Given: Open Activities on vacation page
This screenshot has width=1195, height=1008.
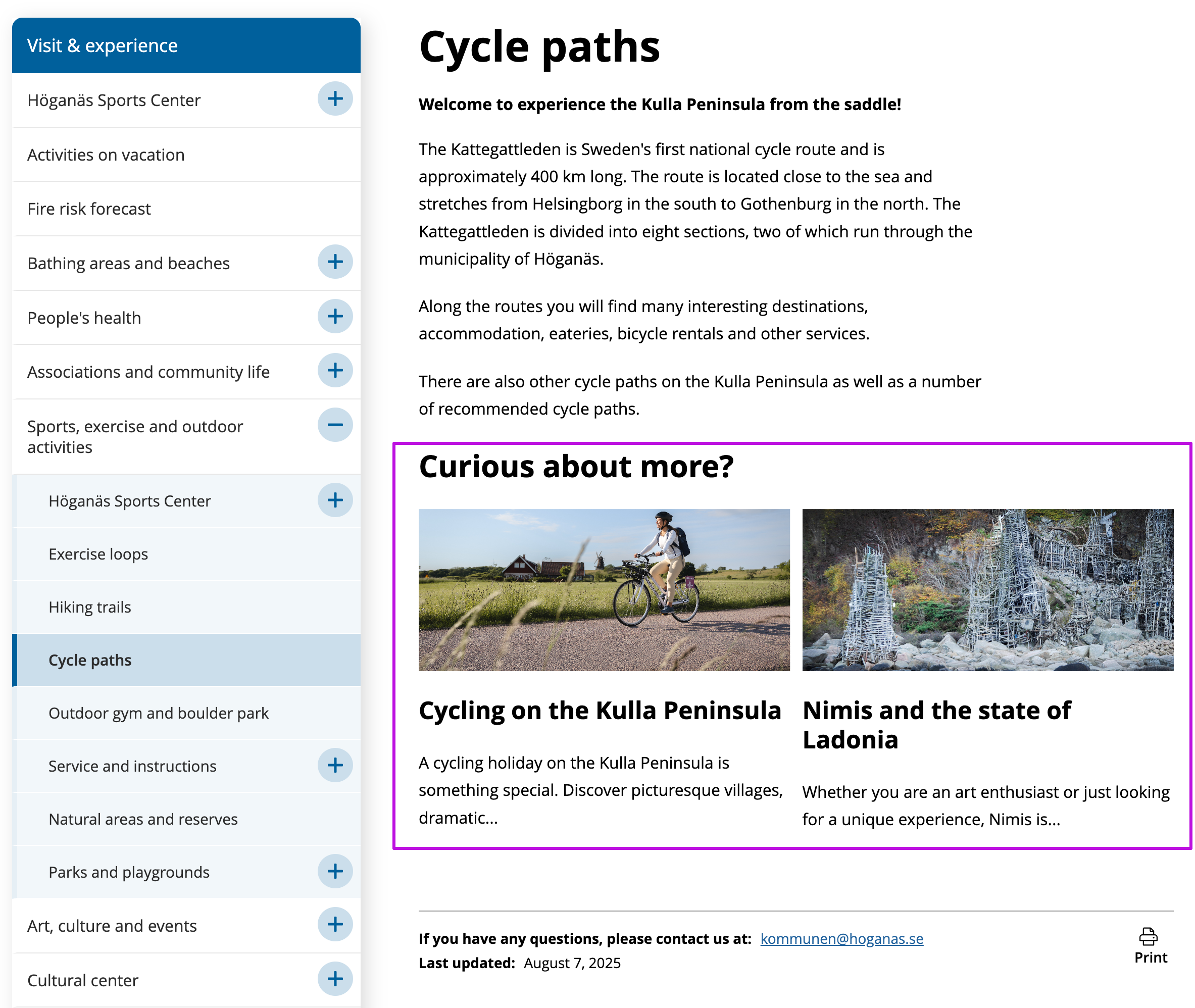Looking at the screenshot, I should (x=106, y=155).
